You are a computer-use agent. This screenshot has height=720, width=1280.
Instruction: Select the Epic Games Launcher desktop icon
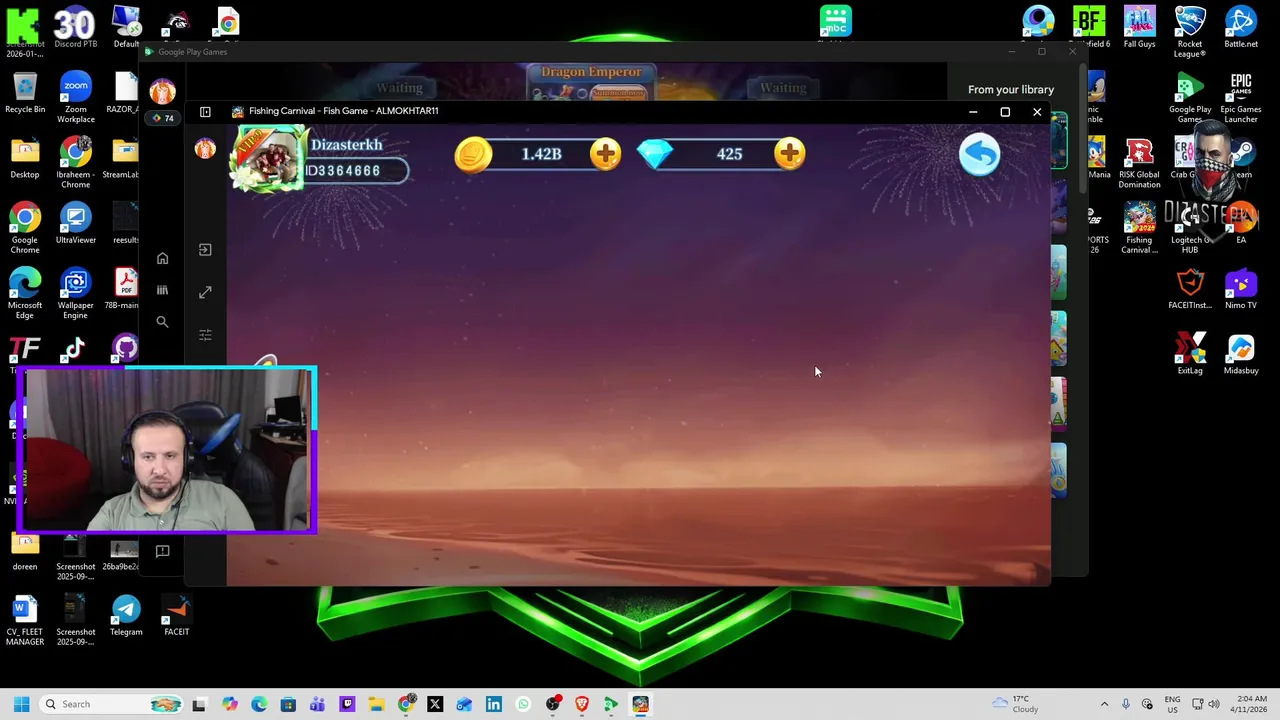click(1241, 97)
